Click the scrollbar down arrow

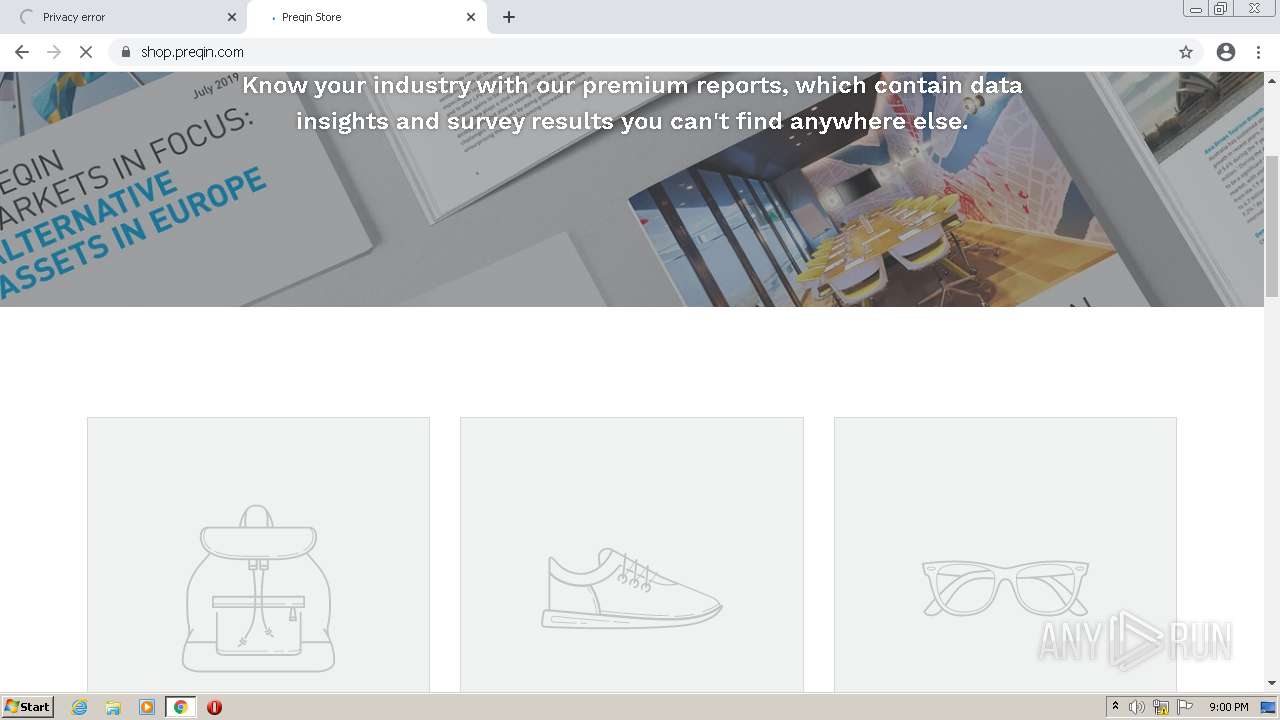point(1272,684)
